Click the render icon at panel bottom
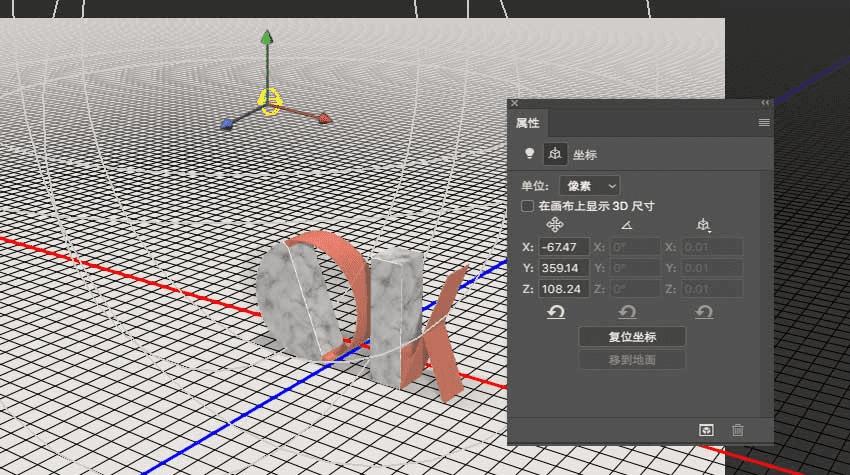The height and width of the screenshot is (475, 850). pos(706,431)
